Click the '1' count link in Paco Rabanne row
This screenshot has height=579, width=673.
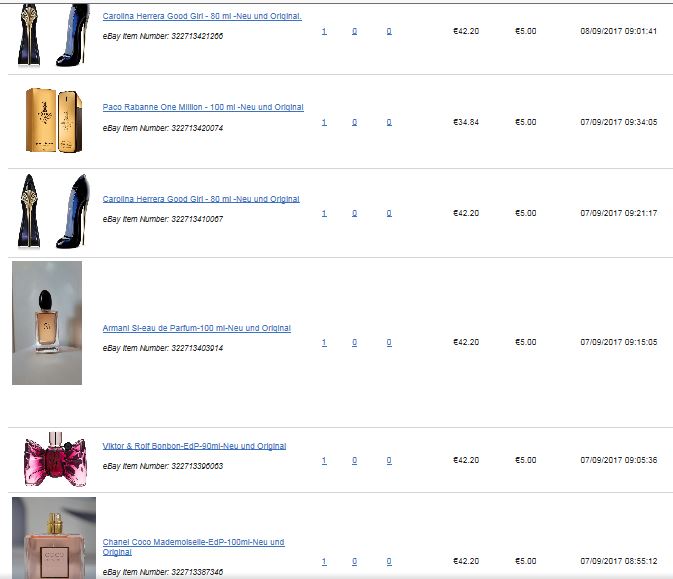[x=324, y=122]
